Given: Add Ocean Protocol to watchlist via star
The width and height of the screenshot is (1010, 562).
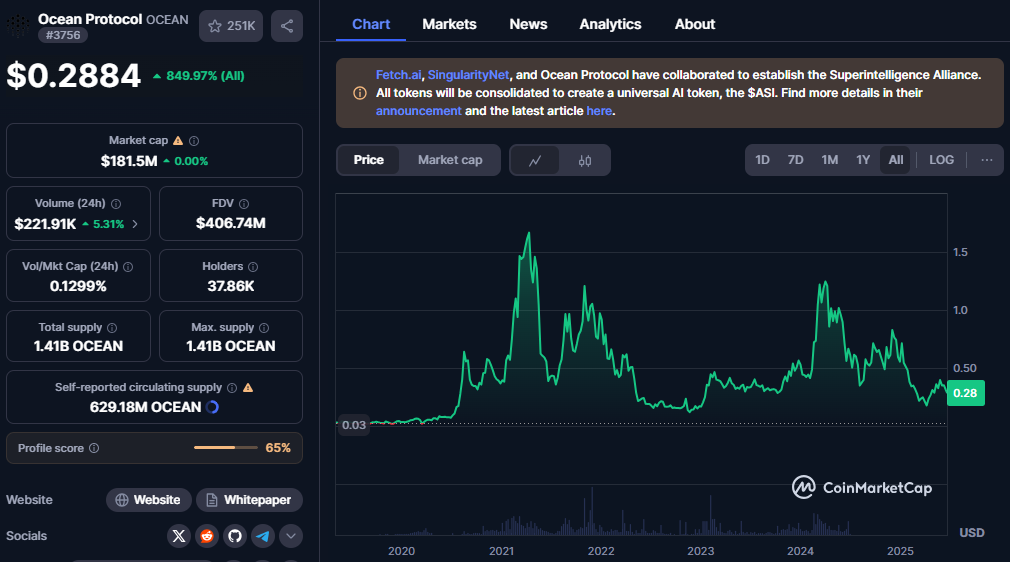Looking at the screenshot, I should (231, 26).
